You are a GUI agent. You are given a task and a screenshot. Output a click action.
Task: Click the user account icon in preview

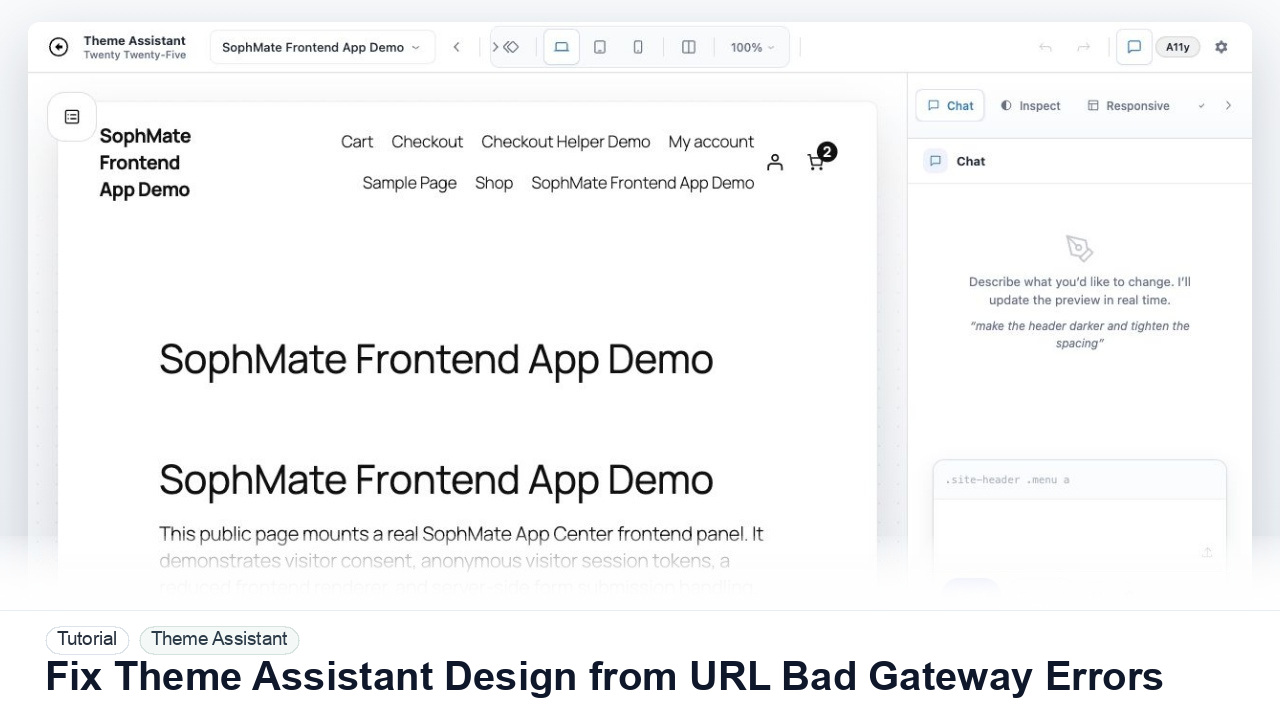(x=775, y=162)
